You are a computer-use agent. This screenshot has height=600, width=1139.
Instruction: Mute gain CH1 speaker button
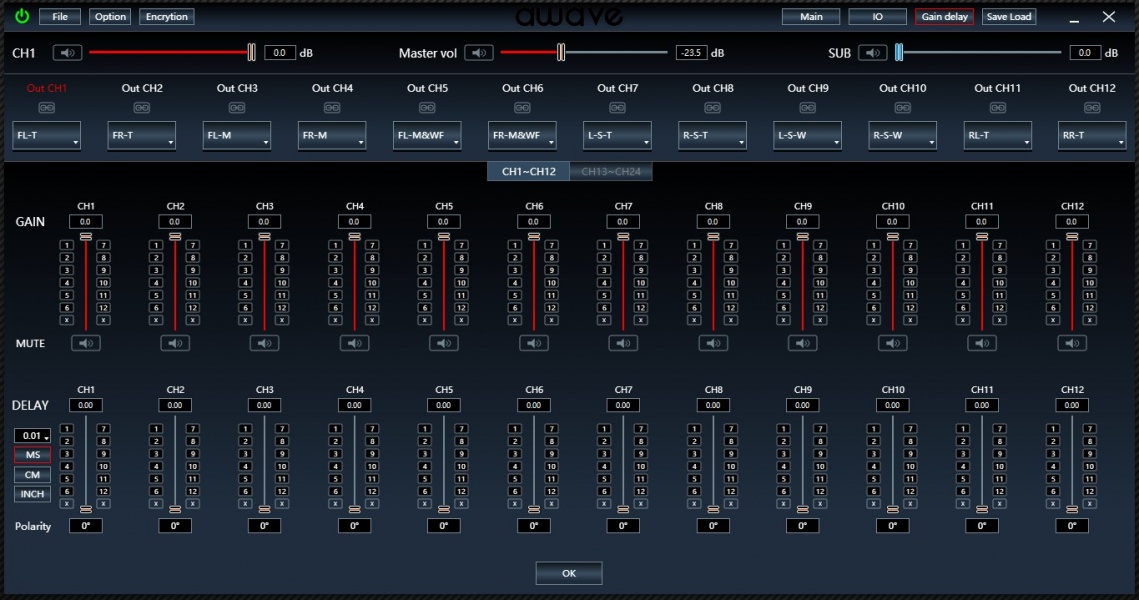coord(86,343)
